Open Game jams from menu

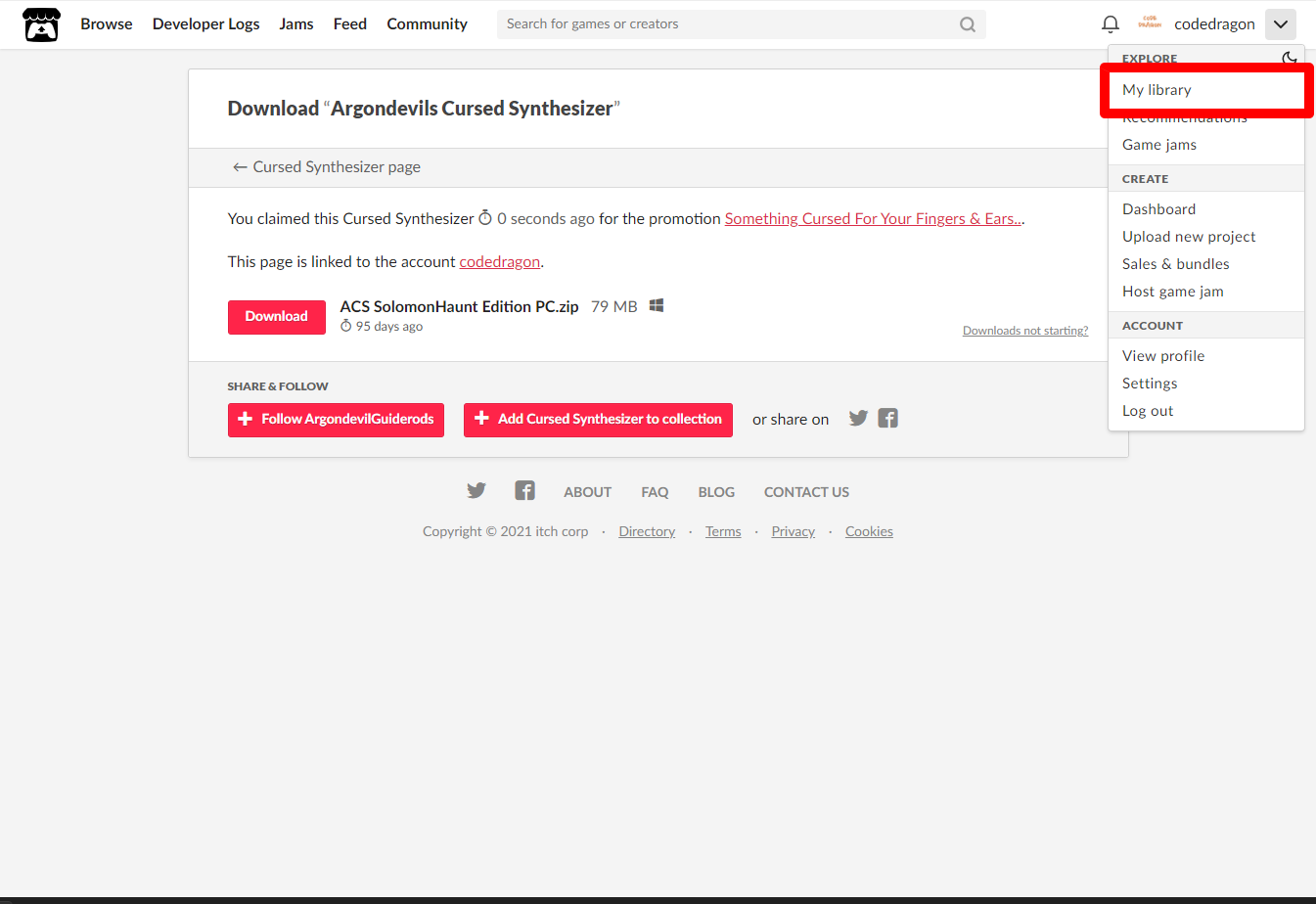(x=1206, y=145)
